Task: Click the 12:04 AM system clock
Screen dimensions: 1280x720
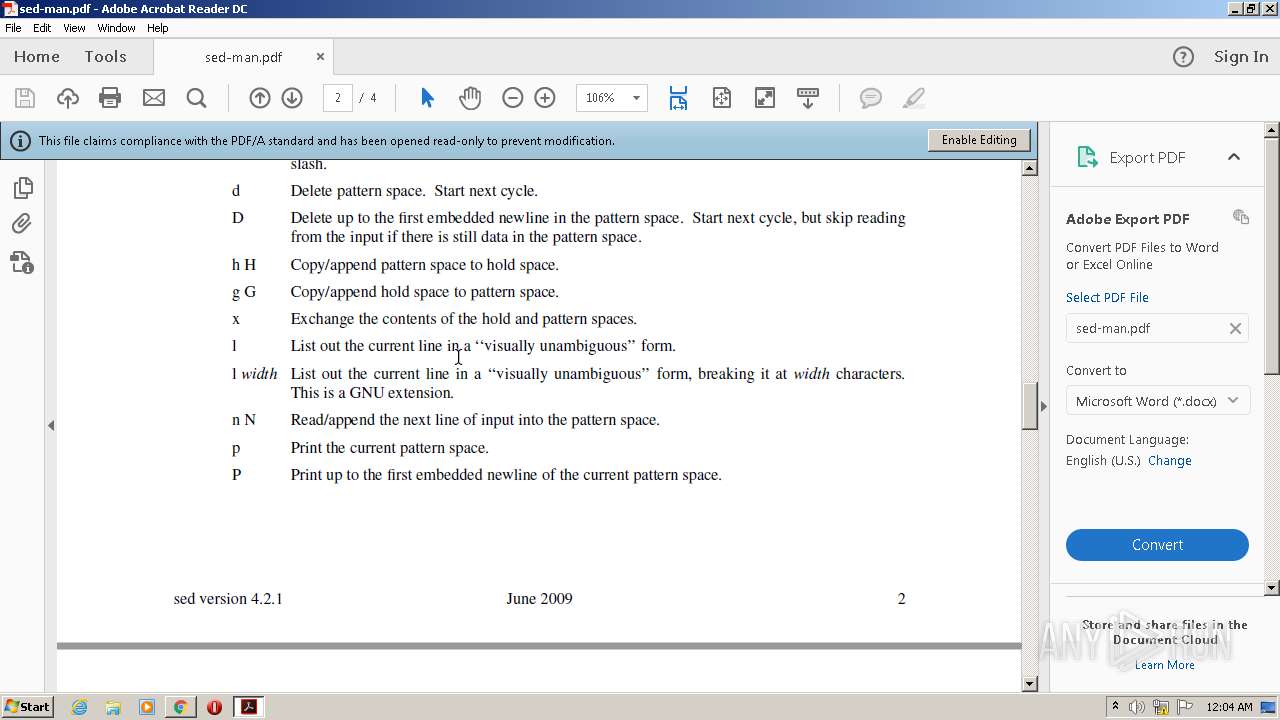Action: pyautogui.click(x=1229, y=707)
